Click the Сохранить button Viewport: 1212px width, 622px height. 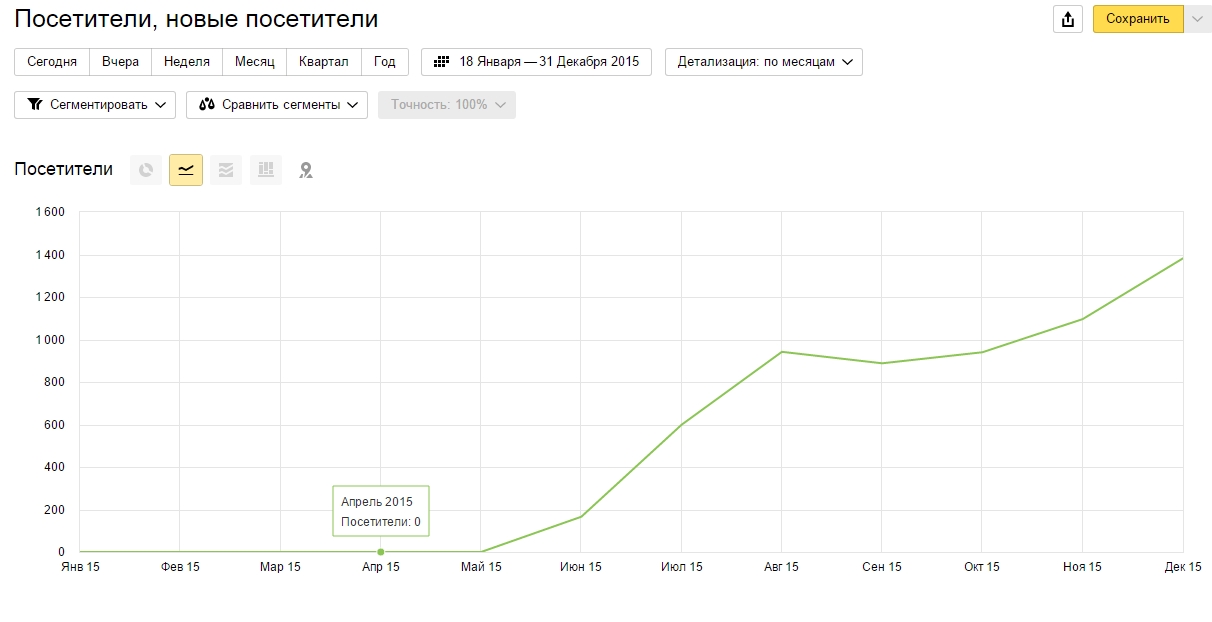click(1138, 19)
